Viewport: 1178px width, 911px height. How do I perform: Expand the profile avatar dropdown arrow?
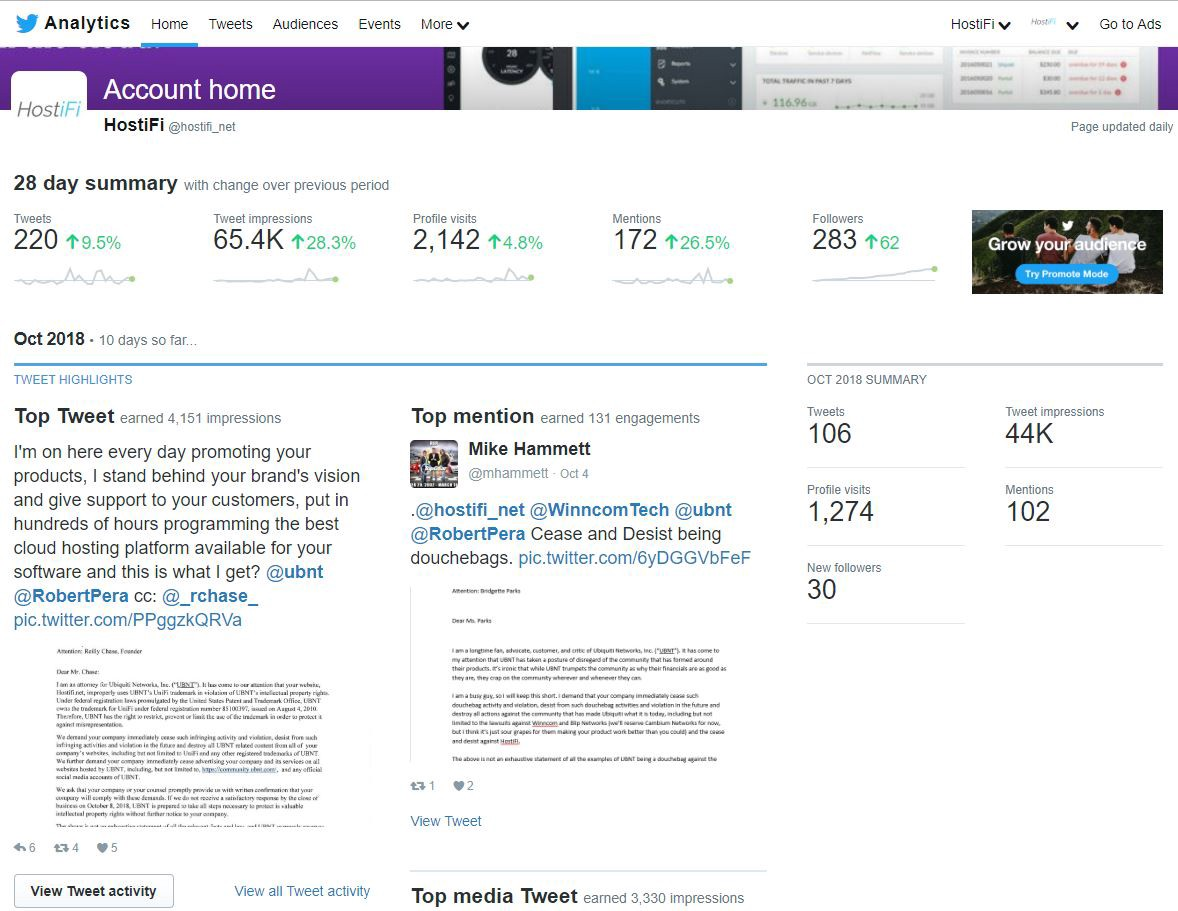point(1073,26)
